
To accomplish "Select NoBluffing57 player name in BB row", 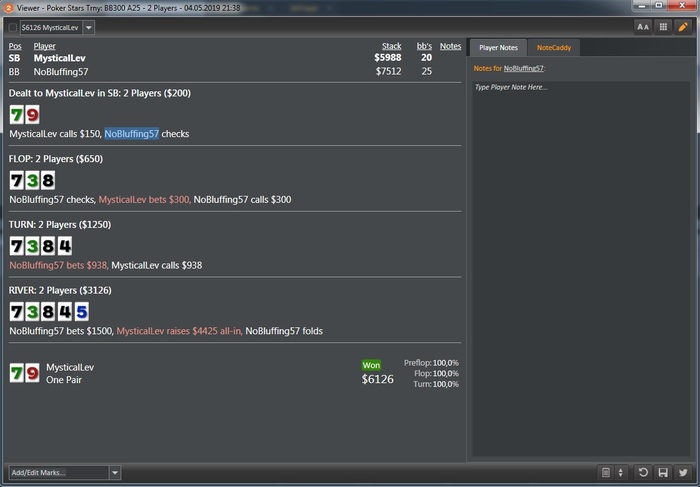I will [x=61, y=71].
